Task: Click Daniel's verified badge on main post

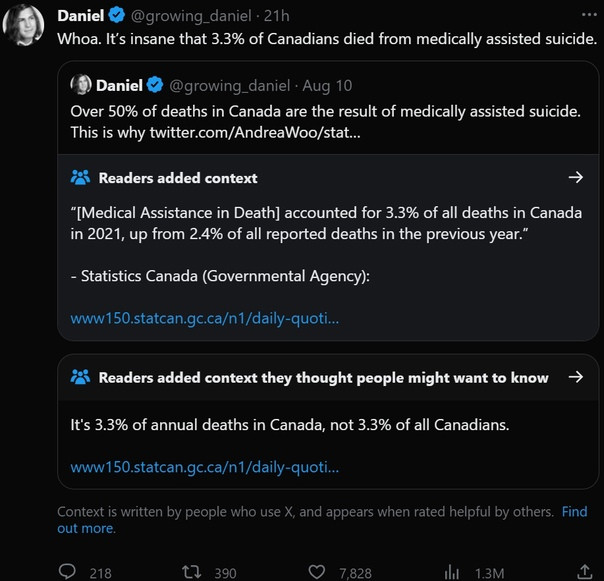Action: click(x=116, y=15)
